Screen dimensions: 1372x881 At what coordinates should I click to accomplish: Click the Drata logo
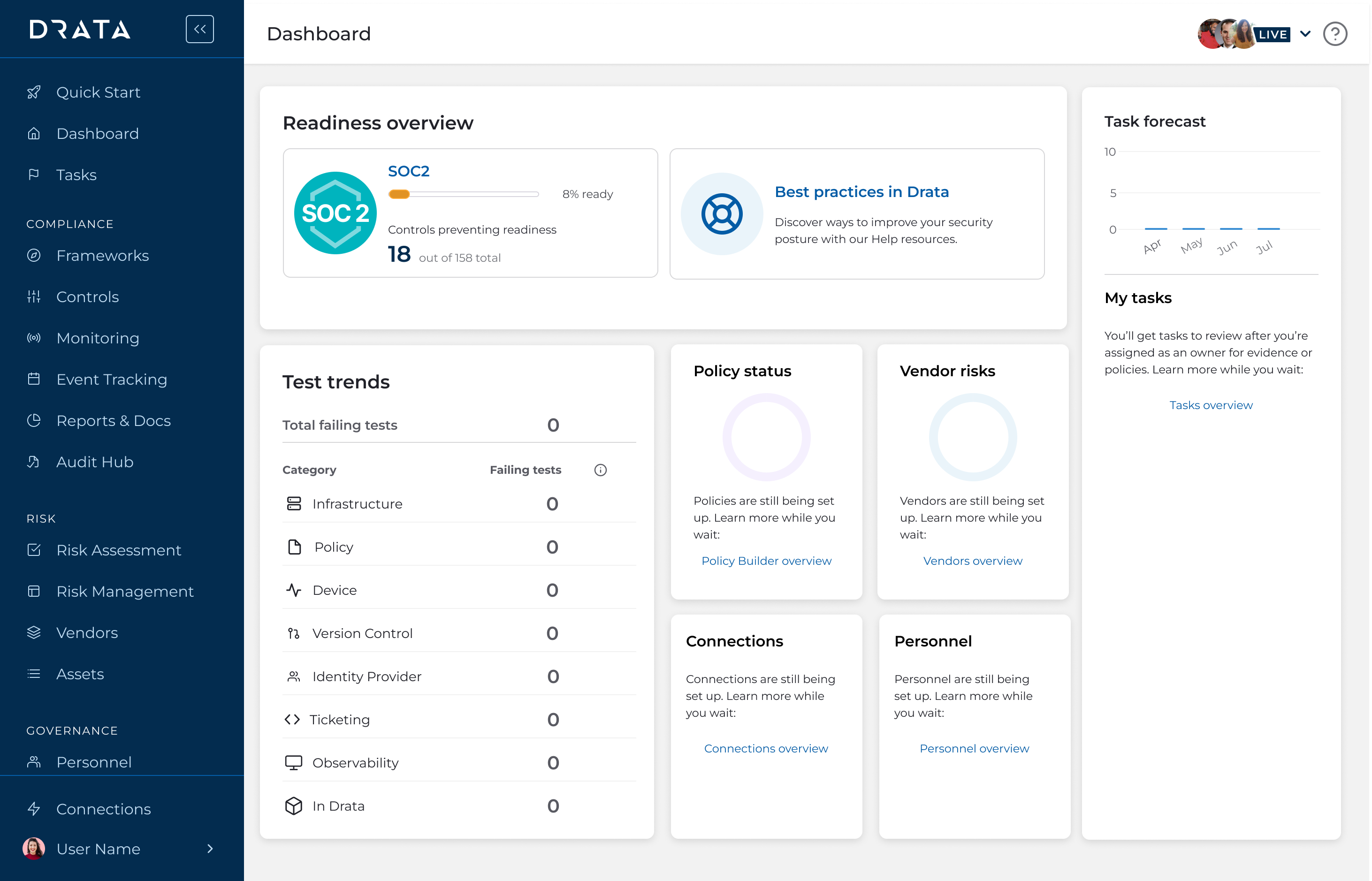(x=80, y=29)
